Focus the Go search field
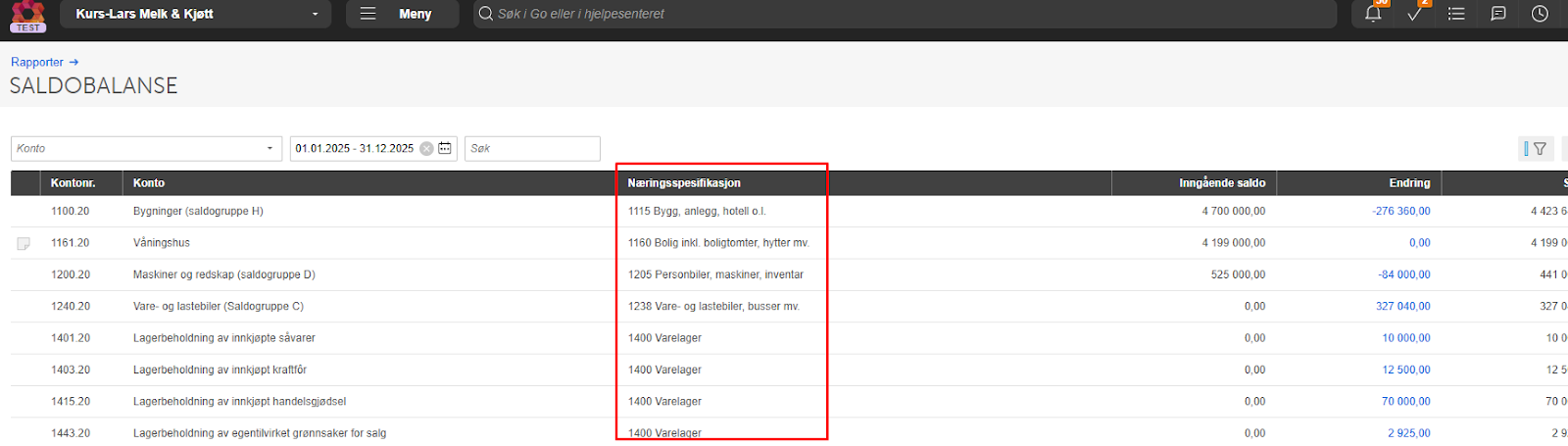This screenshot has width=1568, height=446. pyautogui.click(x=905, y=14)
